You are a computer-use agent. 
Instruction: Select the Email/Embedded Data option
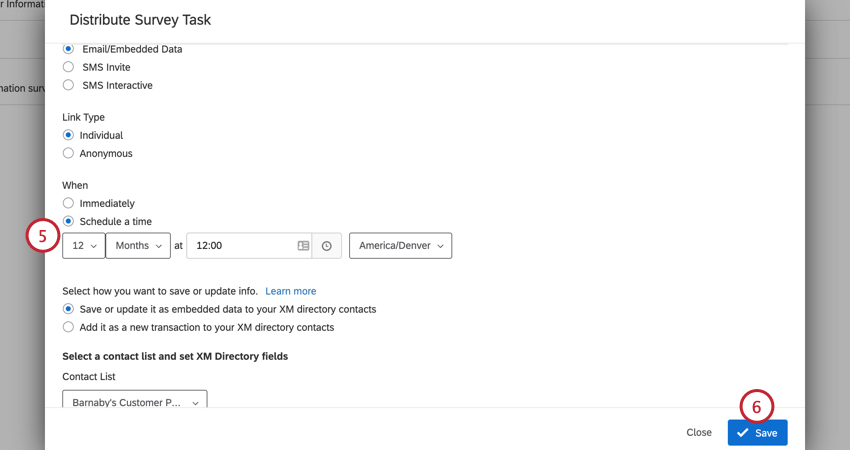point(68,49)
